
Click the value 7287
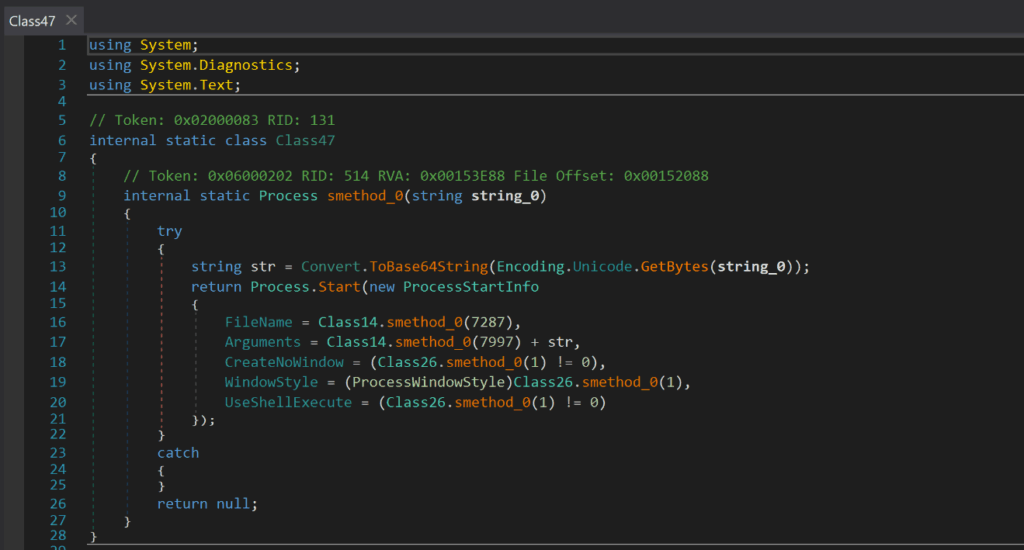pos(488,322)
